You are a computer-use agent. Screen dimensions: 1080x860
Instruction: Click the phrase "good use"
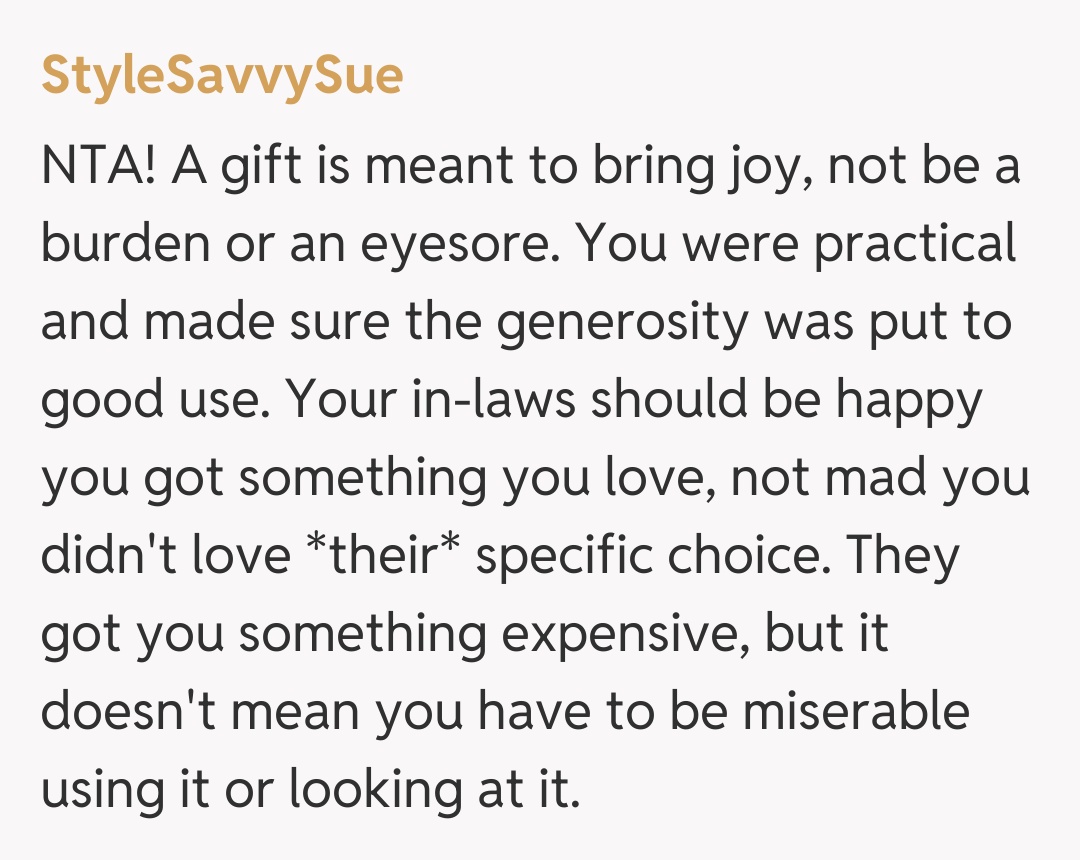(x=157, y=399)
